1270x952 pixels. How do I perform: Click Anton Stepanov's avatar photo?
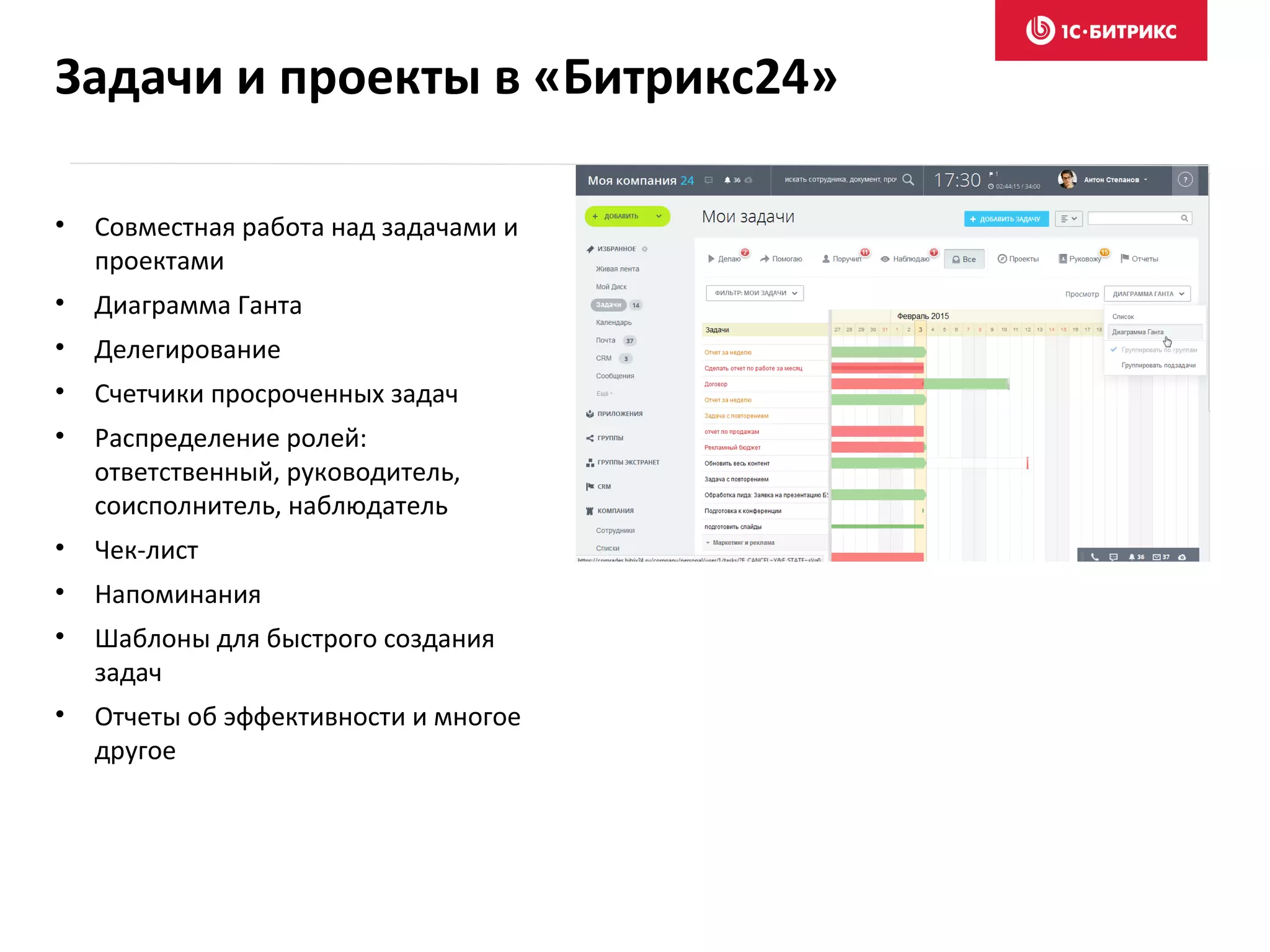click(1067, 179)
